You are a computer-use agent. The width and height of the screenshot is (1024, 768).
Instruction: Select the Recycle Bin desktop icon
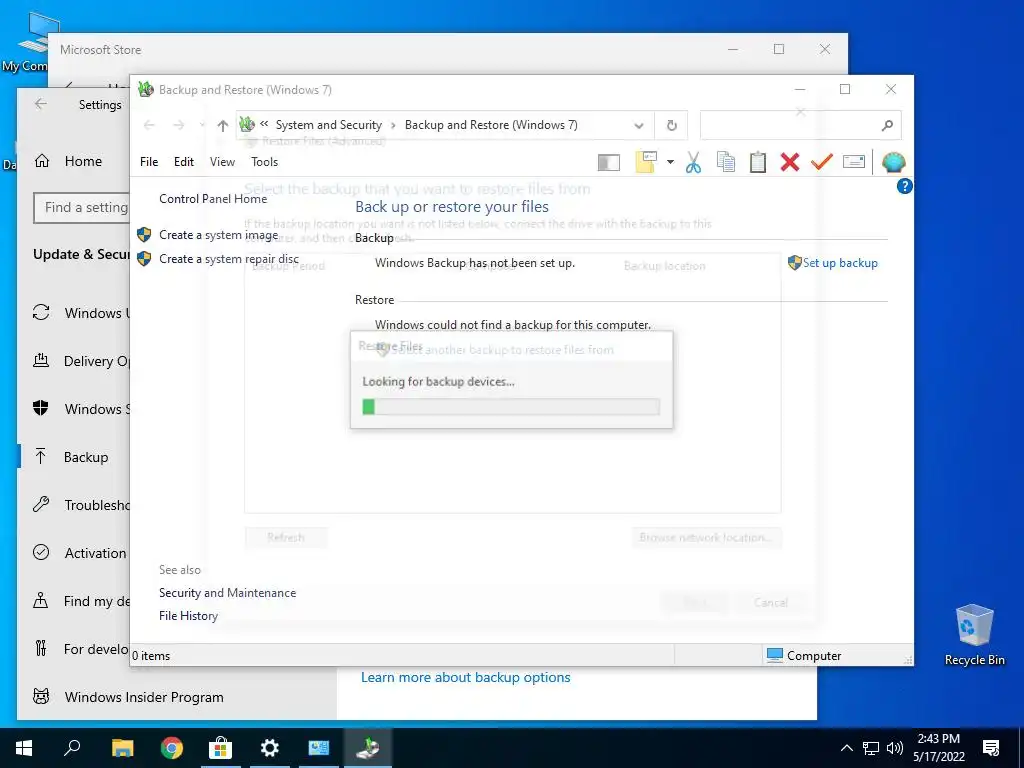point(974,634)
